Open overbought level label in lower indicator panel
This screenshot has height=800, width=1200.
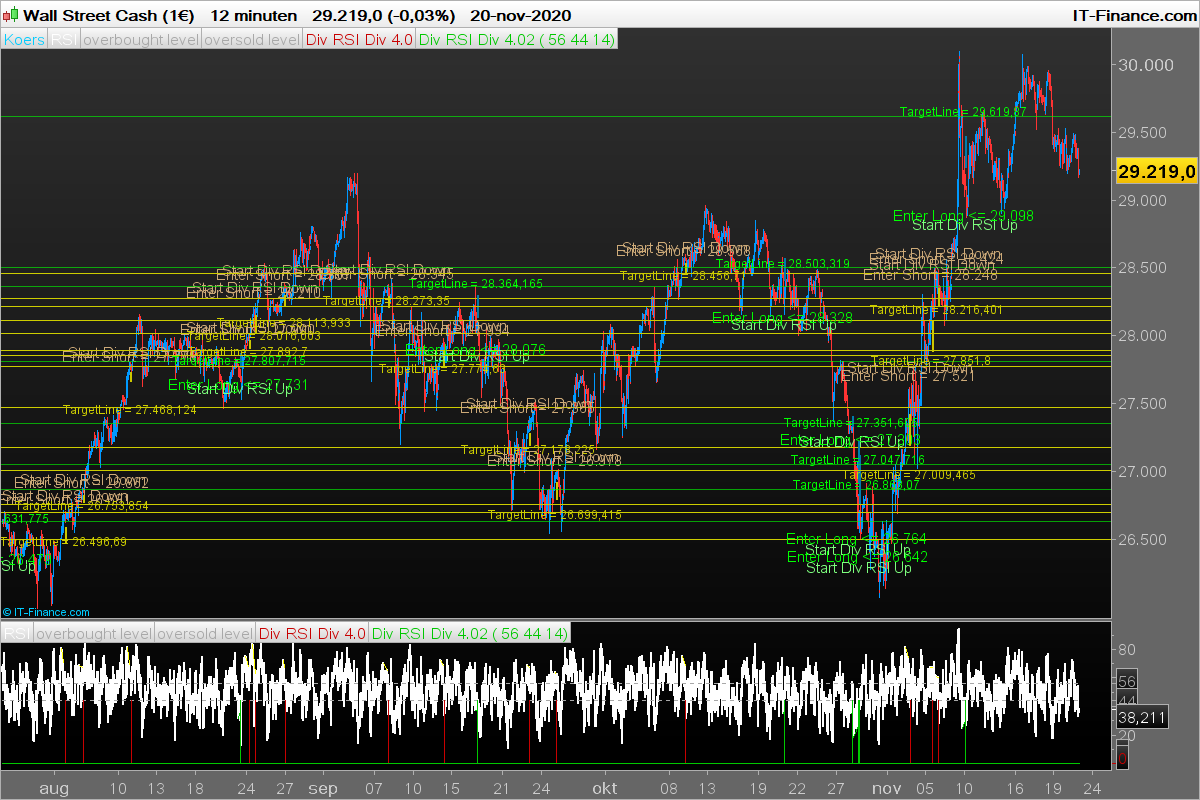pyautogui.click(x=94, y=633)
